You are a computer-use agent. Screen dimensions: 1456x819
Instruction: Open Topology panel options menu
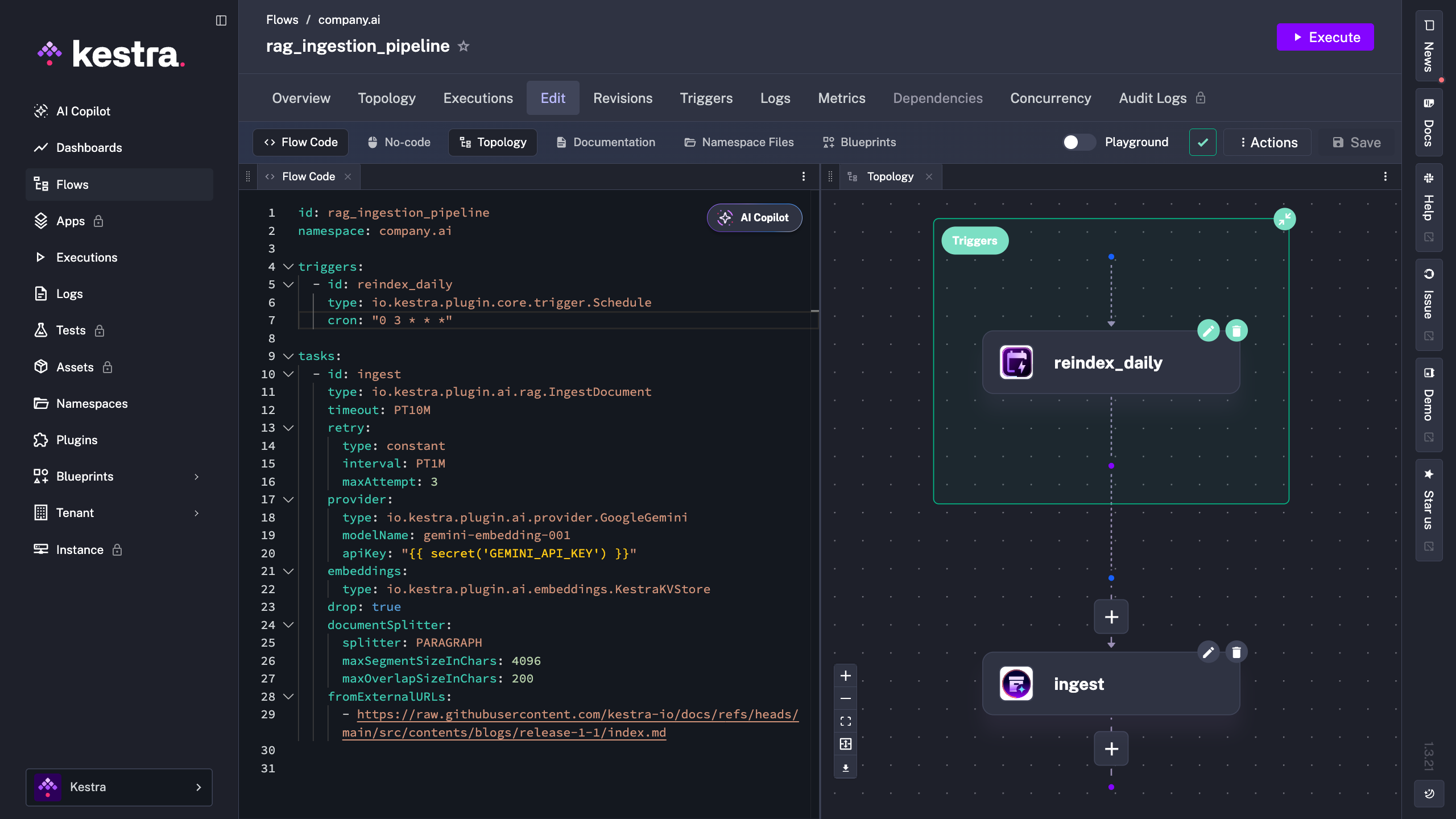click(x=1385, y=176)
